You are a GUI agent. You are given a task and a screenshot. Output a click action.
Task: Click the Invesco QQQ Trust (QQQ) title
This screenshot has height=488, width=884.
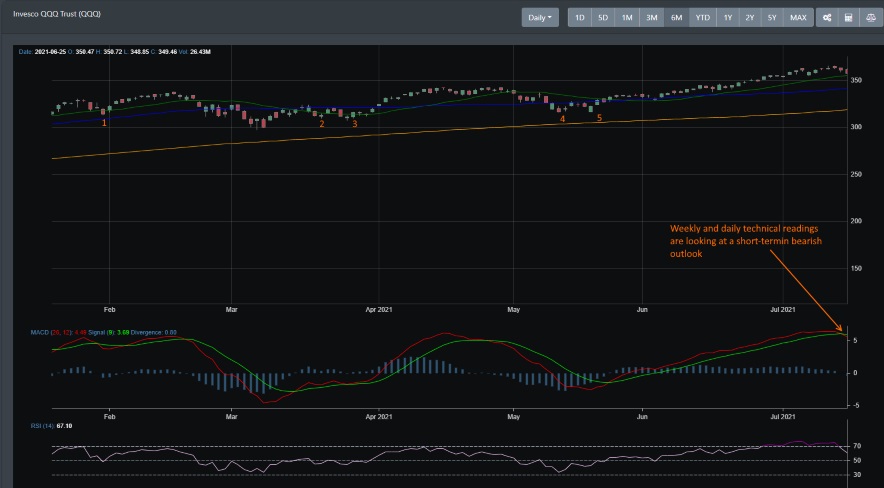pos(57,14)
